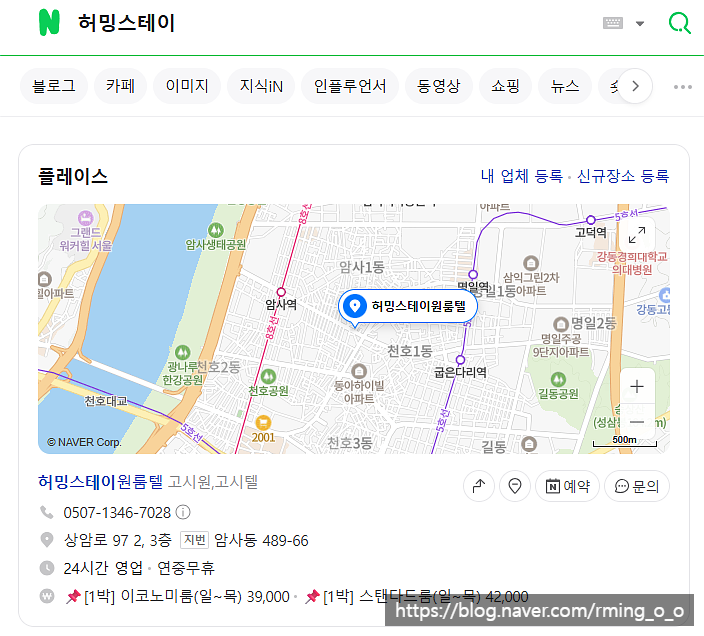Click the phone number 0507-1346-7028
This screenshot has height=636, width=704.
tap(117, 513)
